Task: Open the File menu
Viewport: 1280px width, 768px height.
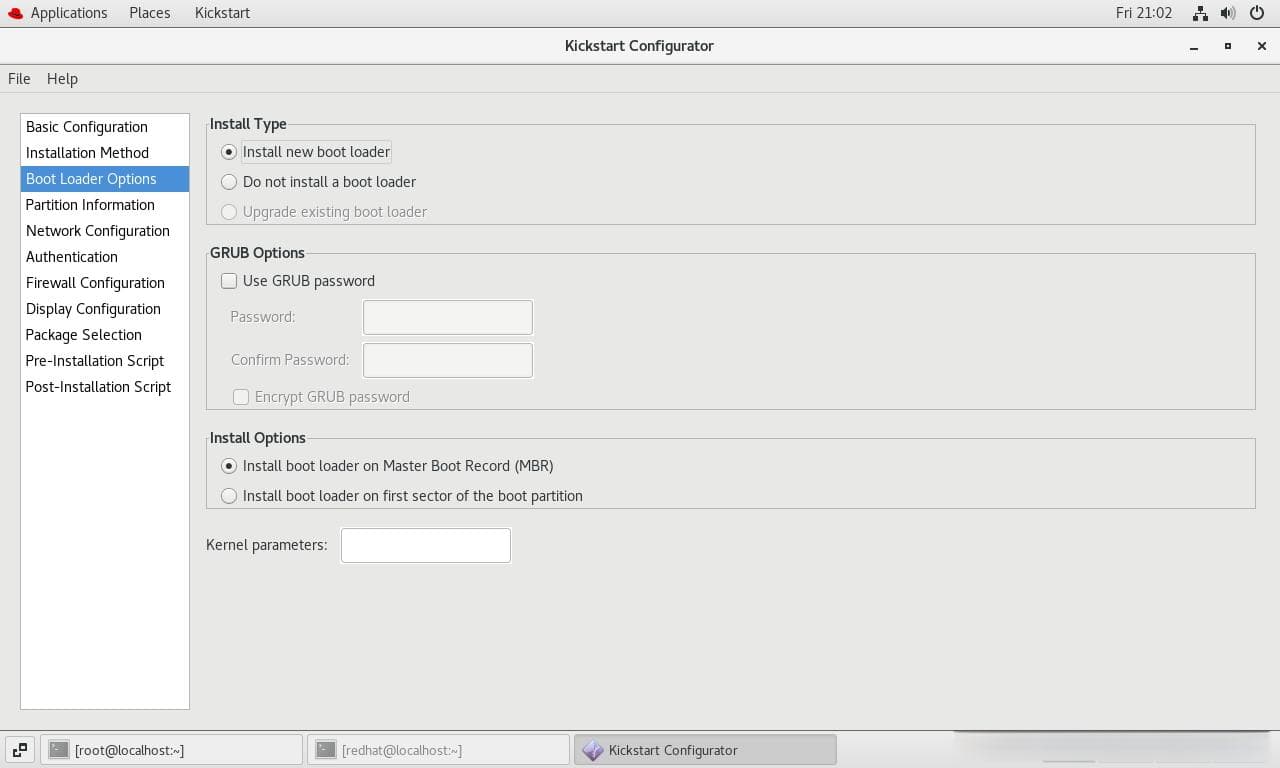Action: point(19,79)
